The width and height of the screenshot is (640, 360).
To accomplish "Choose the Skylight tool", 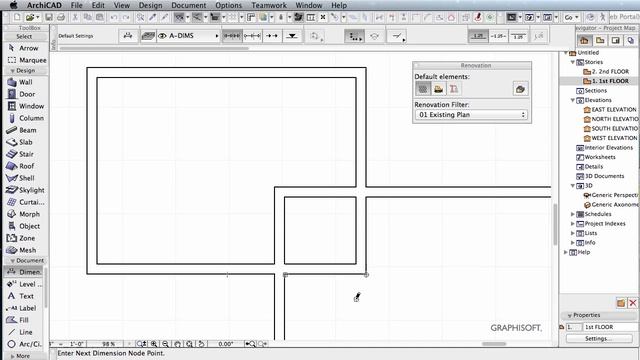I will click(26, 190).
